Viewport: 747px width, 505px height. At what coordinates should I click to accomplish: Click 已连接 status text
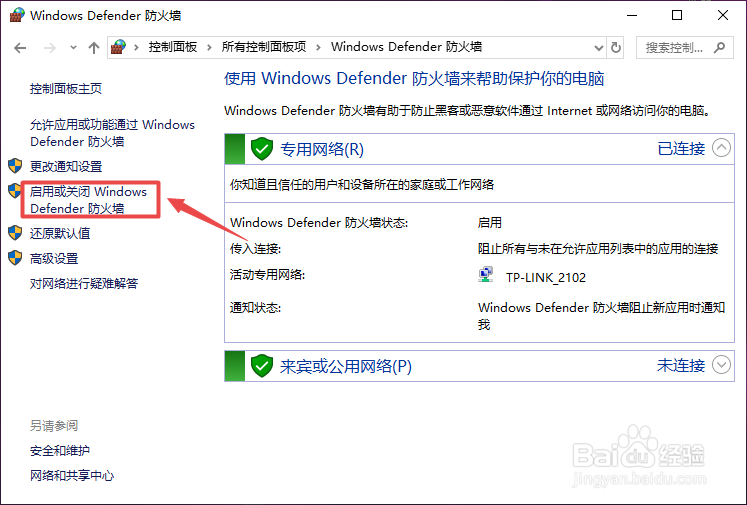click(681, 149)
